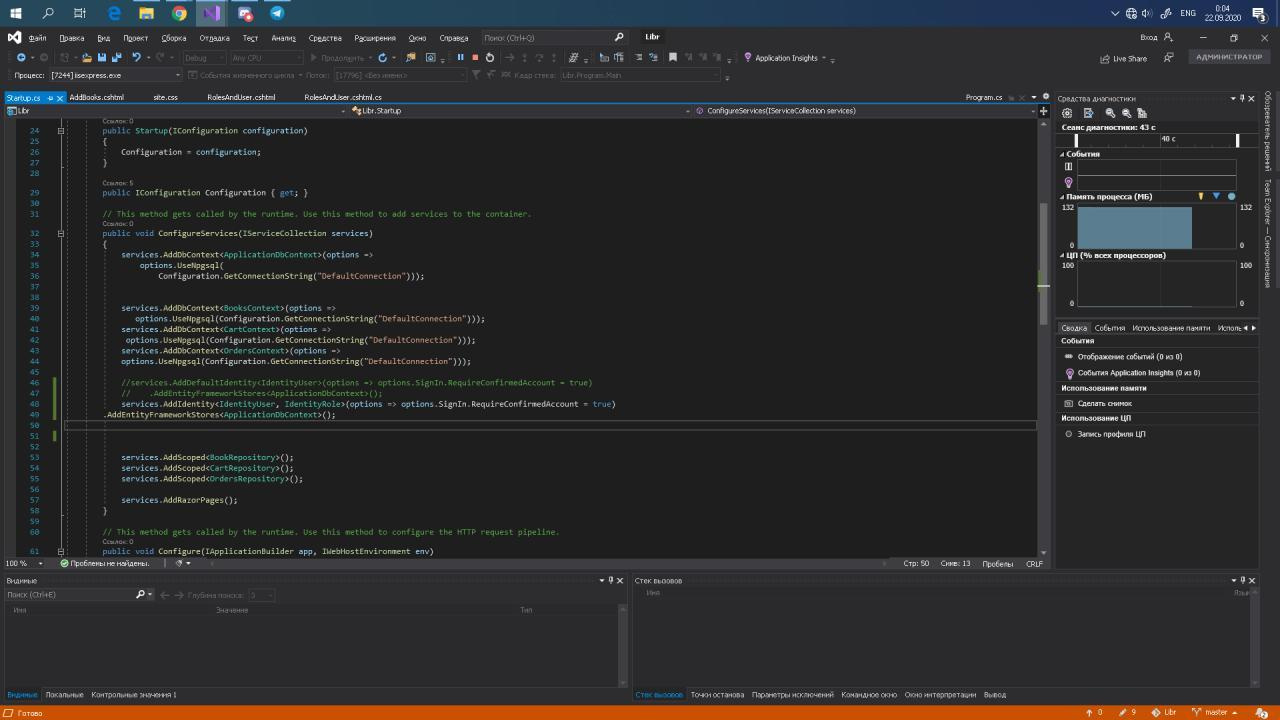1280x720 pixels.
Task: Open the Process dropdown iisexpress.exe
Action: click(x=115, y=75)
